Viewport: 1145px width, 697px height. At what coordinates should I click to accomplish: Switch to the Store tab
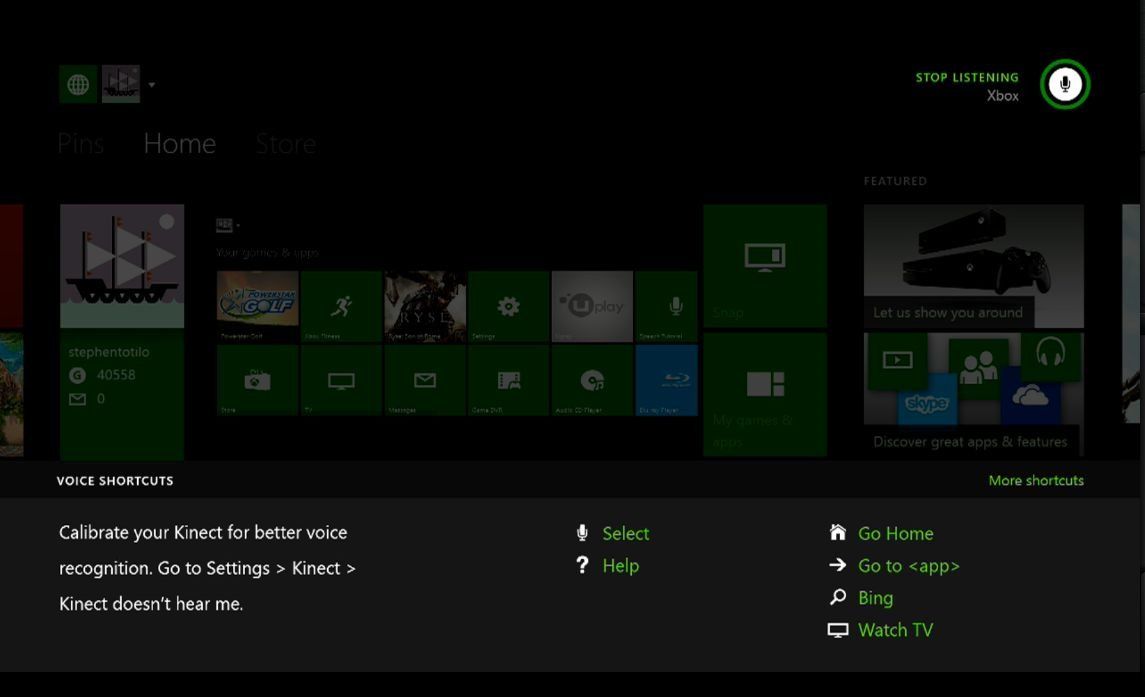(x=285, y=143)
